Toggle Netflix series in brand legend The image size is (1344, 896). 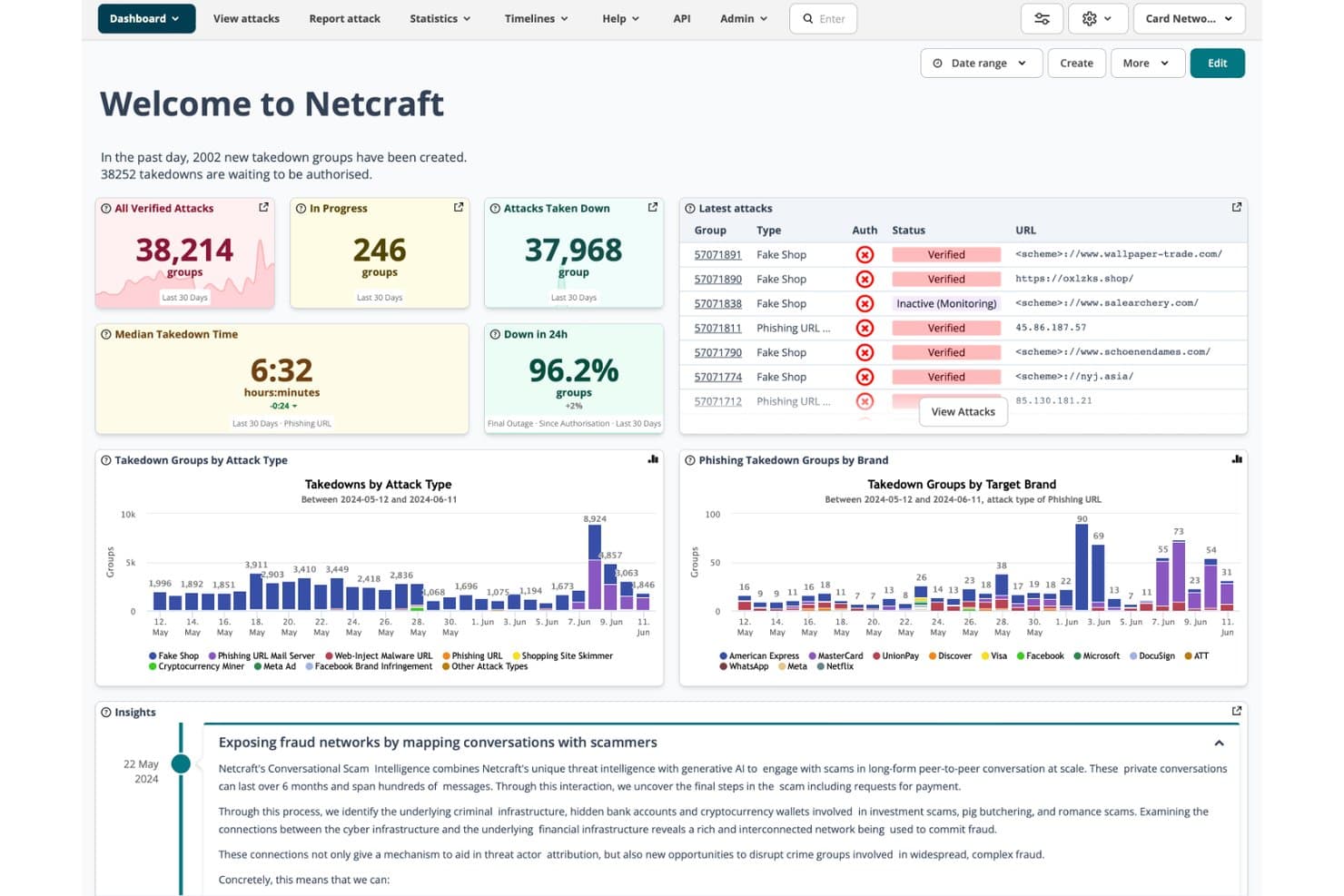pyautogui.click(x=835, y=666)
